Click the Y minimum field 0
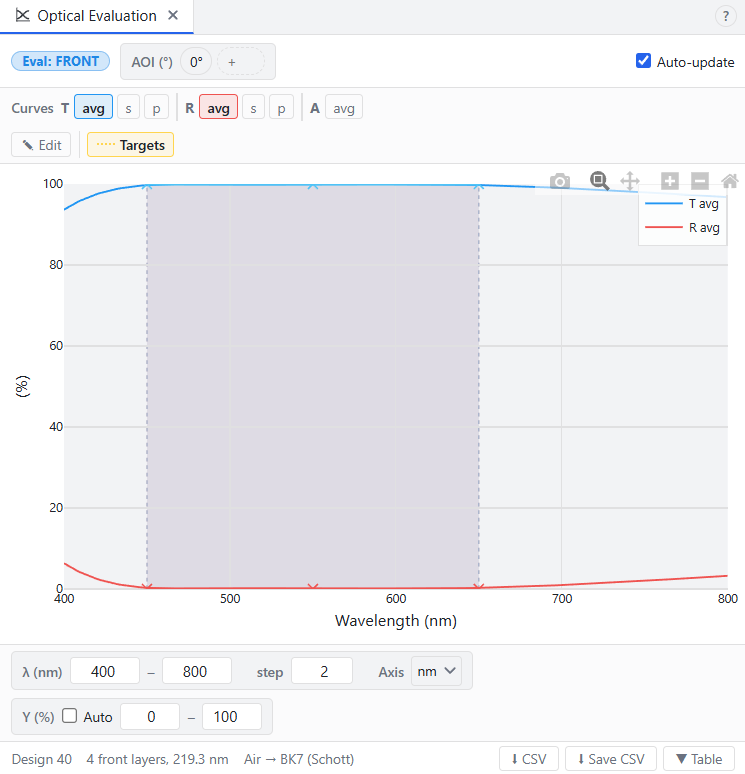Image resolution: width=745 pixels, height=774 pixels. point(150,716)
